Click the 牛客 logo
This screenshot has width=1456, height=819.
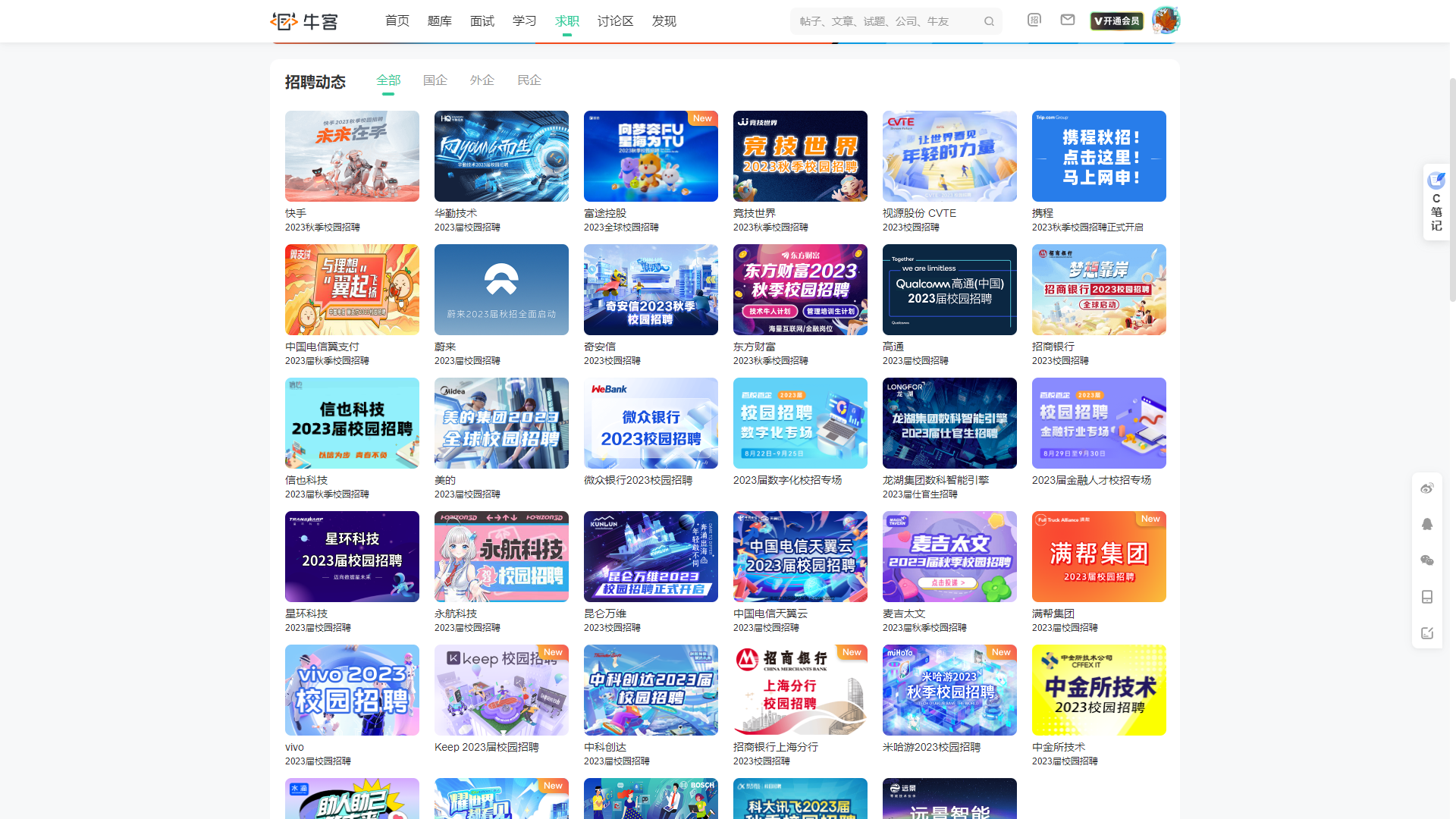pyautogui.click(x=305, y=21)
